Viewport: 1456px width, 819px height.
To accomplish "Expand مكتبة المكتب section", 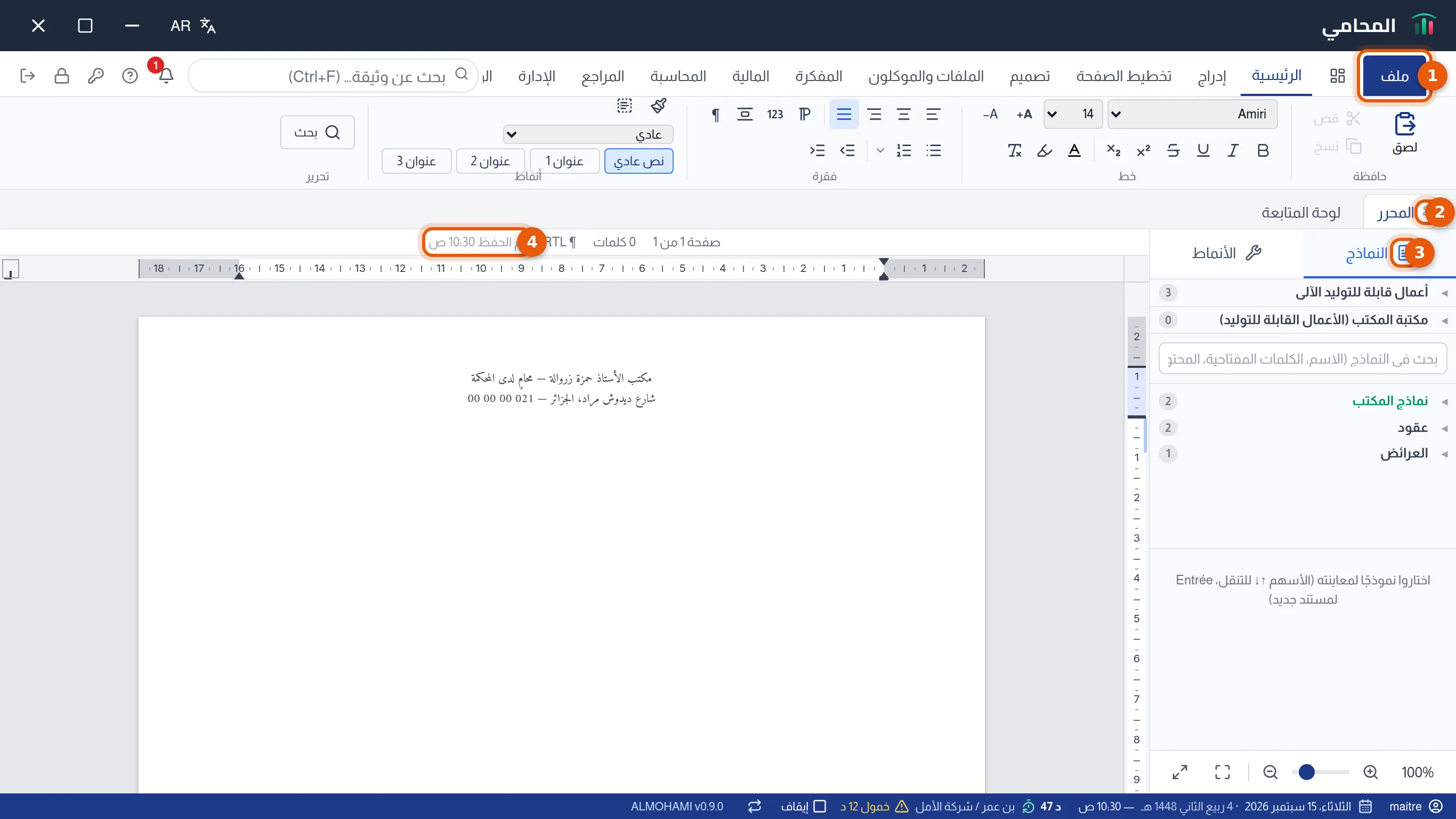I will [1303, 320].
